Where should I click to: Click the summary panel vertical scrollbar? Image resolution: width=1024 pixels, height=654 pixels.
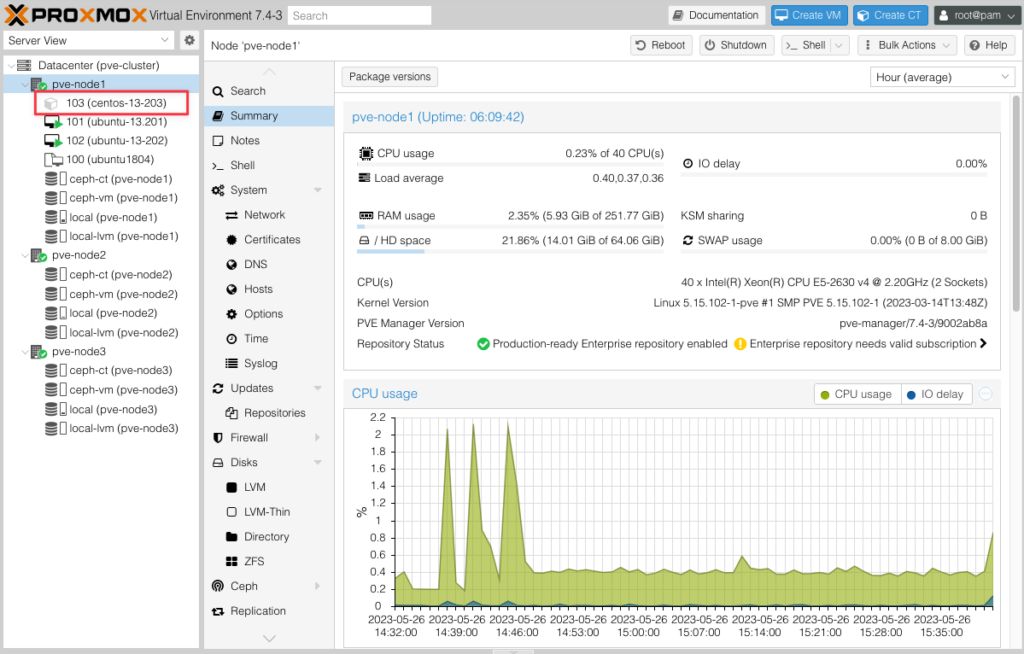[x=1016, y=203]
